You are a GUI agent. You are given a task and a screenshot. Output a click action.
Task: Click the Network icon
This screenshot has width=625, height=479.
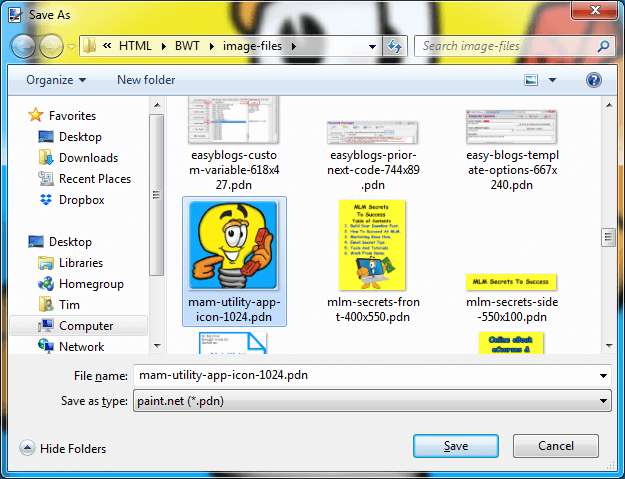coord(46,346)
